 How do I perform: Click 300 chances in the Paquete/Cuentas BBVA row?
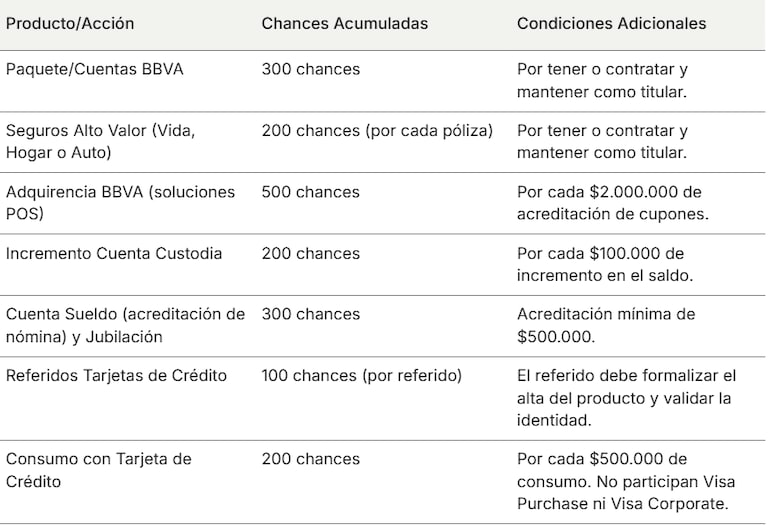click(x=311, y=70)
